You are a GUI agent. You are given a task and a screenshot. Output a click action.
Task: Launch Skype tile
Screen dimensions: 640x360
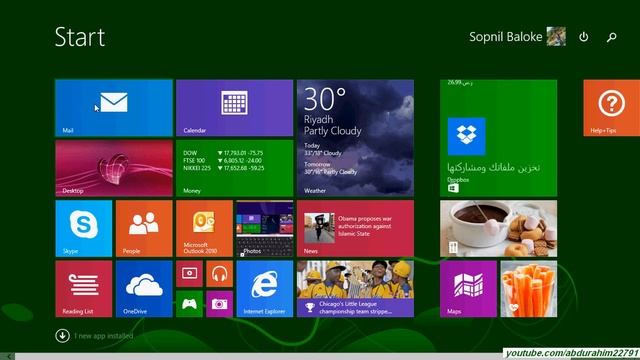(84, 229)
